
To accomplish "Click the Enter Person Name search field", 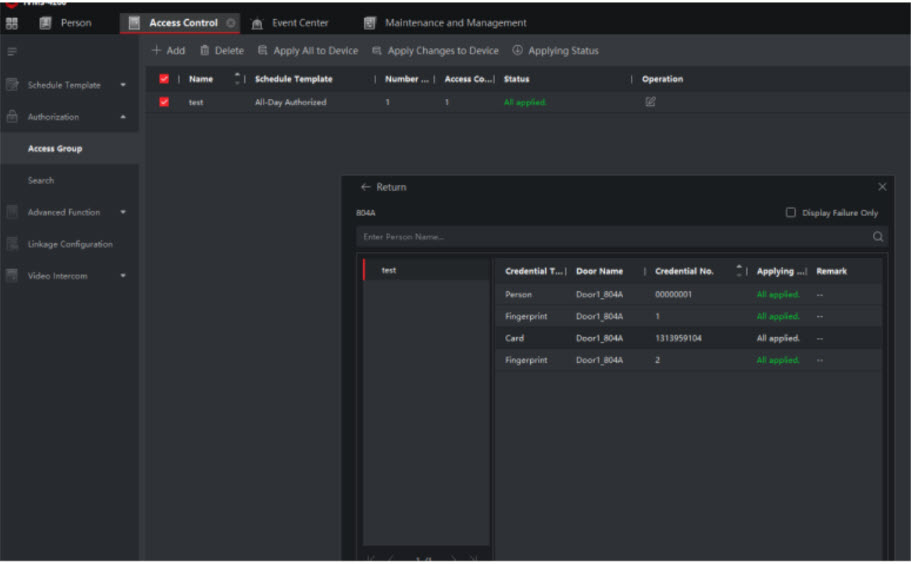I will (x=610, y=237).
